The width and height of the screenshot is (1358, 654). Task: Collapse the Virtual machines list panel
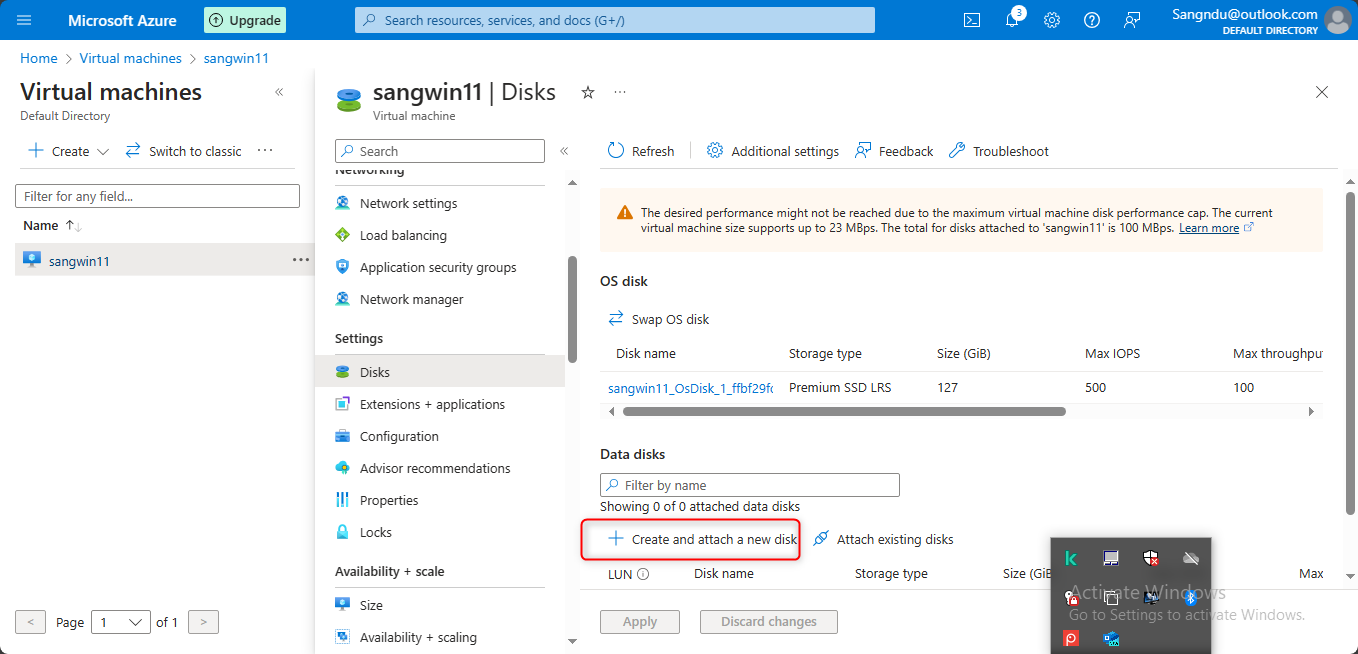tap(279, 92)
